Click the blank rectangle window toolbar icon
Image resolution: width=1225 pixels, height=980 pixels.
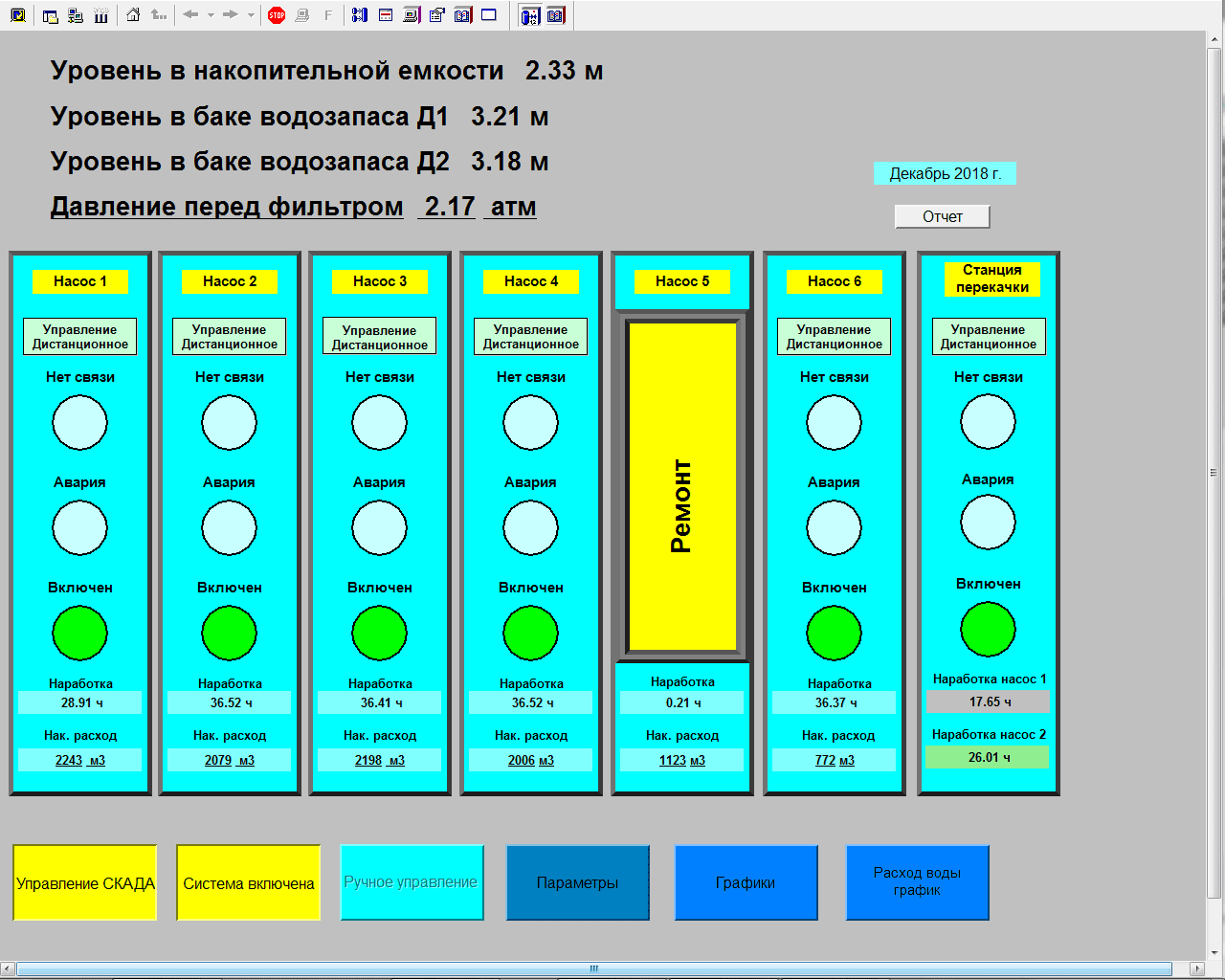tap(489, 15)
